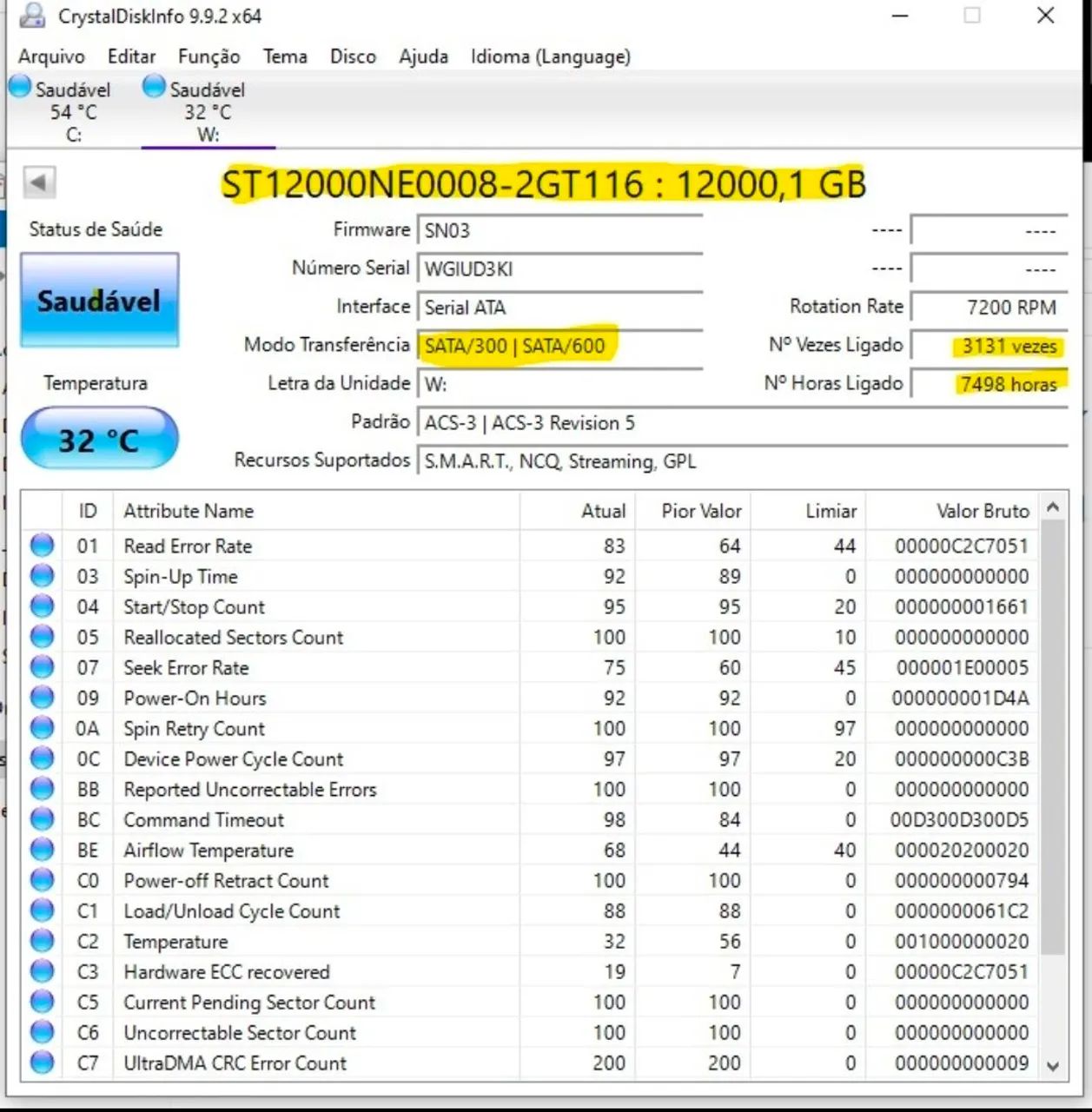Image resolution: width=1092 pixels, height=1112 pixels.
Task: Click raw value 00D300D300D5 of Command Timeout
Action: tap(959, 819)
